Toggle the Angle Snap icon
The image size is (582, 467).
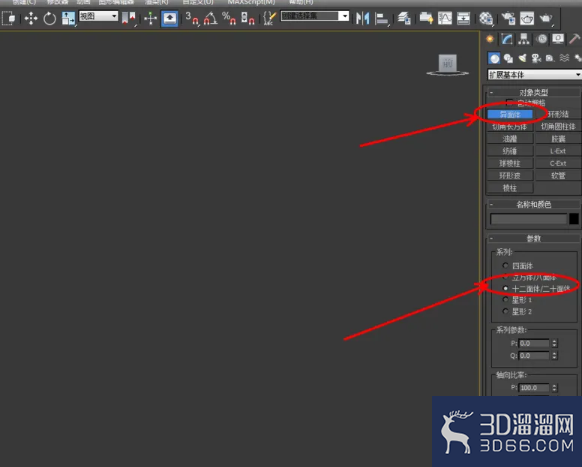click(x=210, y=18)
